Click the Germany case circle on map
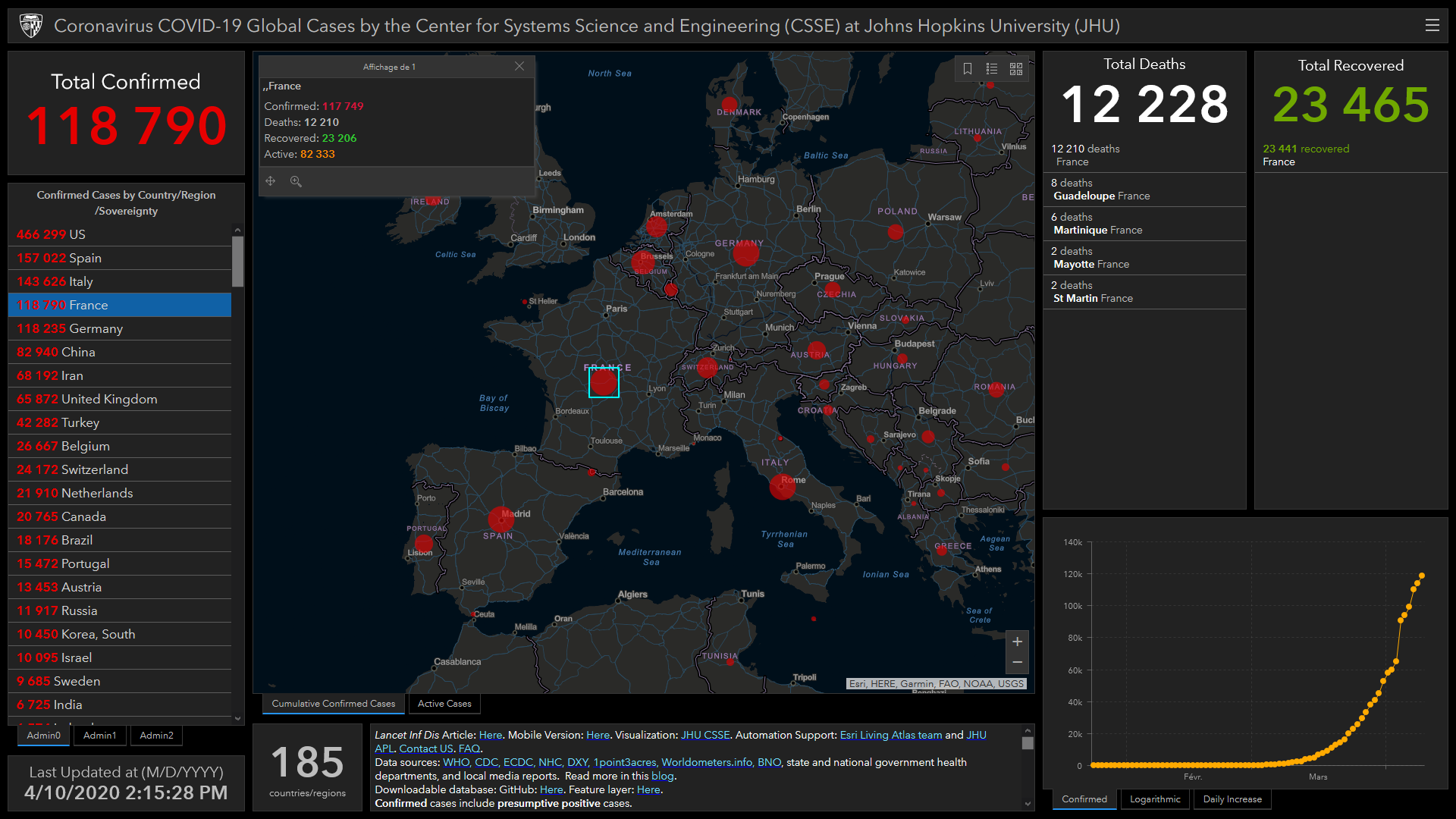 point(745,253)
